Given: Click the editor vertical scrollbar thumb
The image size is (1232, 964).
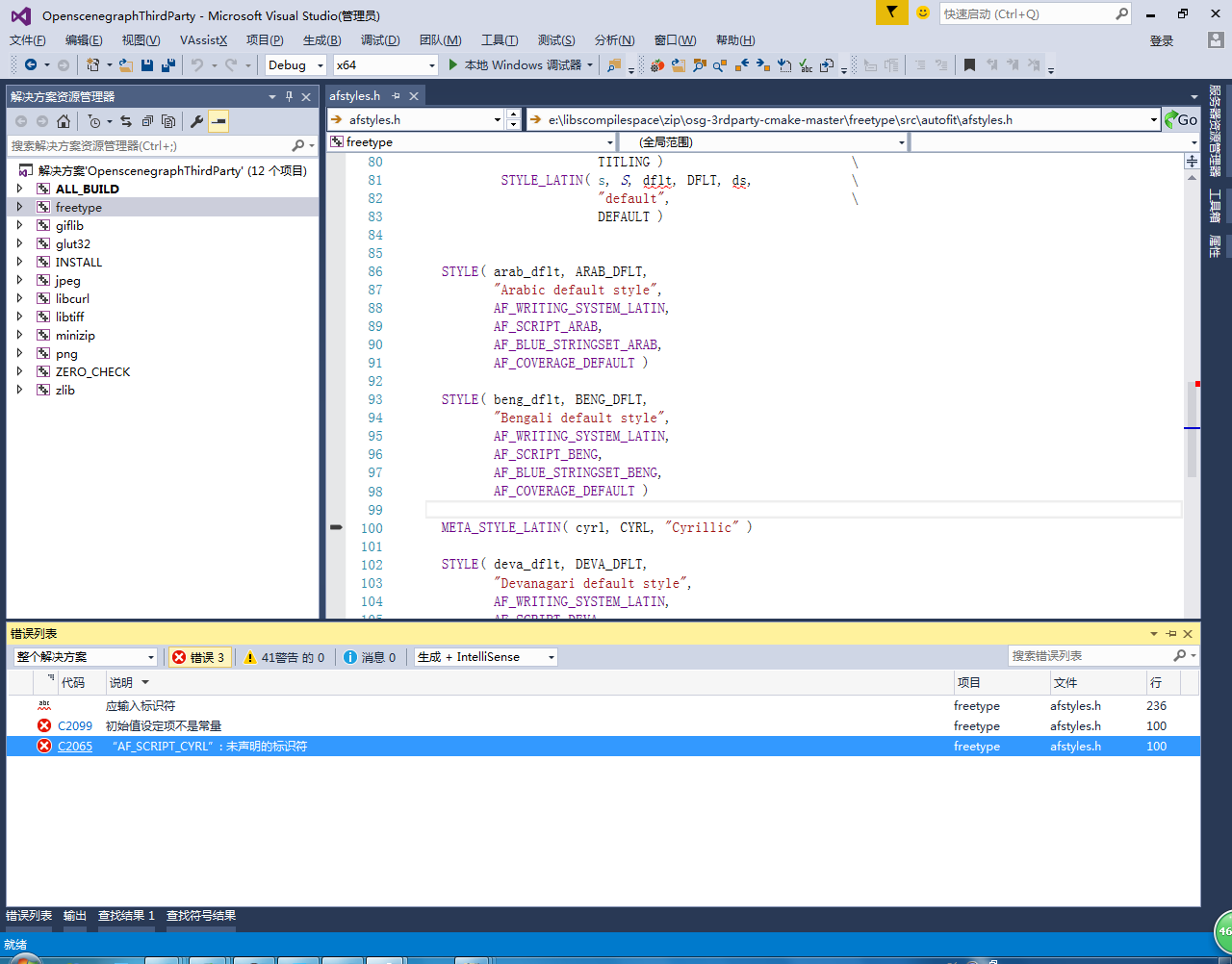Looking at the screenshot, I should [1193, 429].
